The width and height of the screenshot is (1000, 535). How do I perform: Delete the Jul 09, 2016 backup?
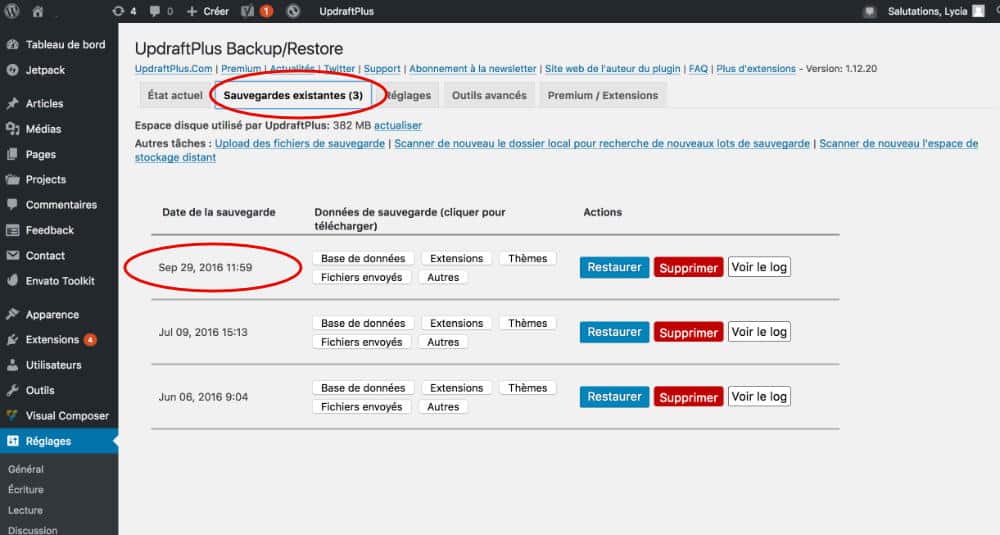coord(689,332)
